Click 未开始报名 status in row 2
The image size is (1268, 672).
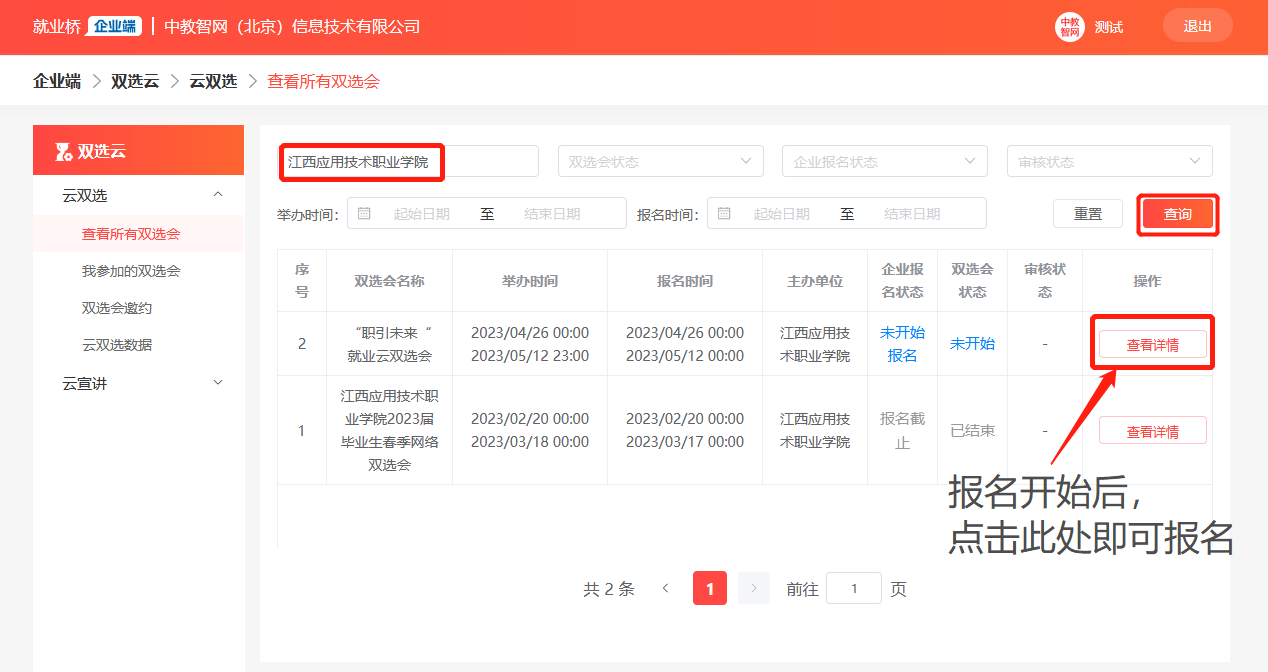point(902,344)
